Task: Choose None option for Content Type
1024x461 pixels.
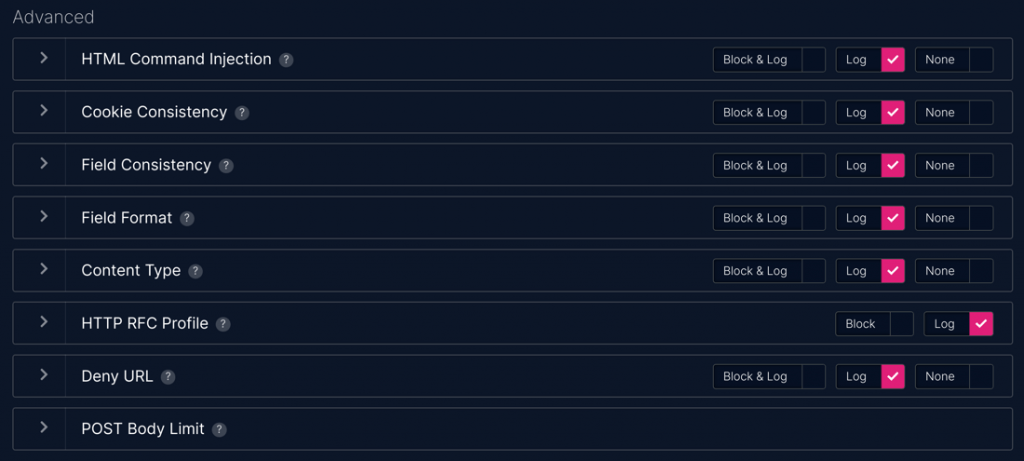Action: pyautogui.click(x=981, y=271)
